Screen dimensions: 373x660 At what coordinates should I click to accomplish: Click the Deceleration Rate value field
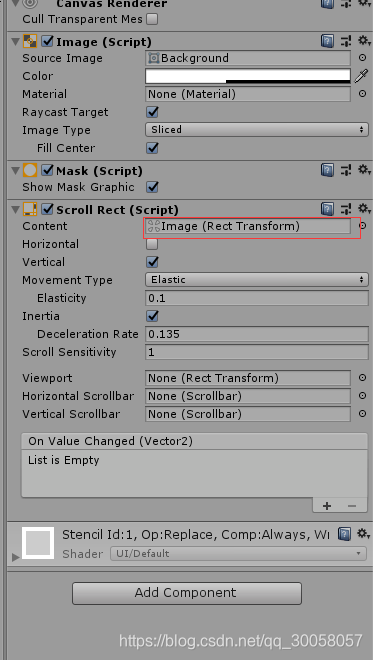(x=257, y=334)
